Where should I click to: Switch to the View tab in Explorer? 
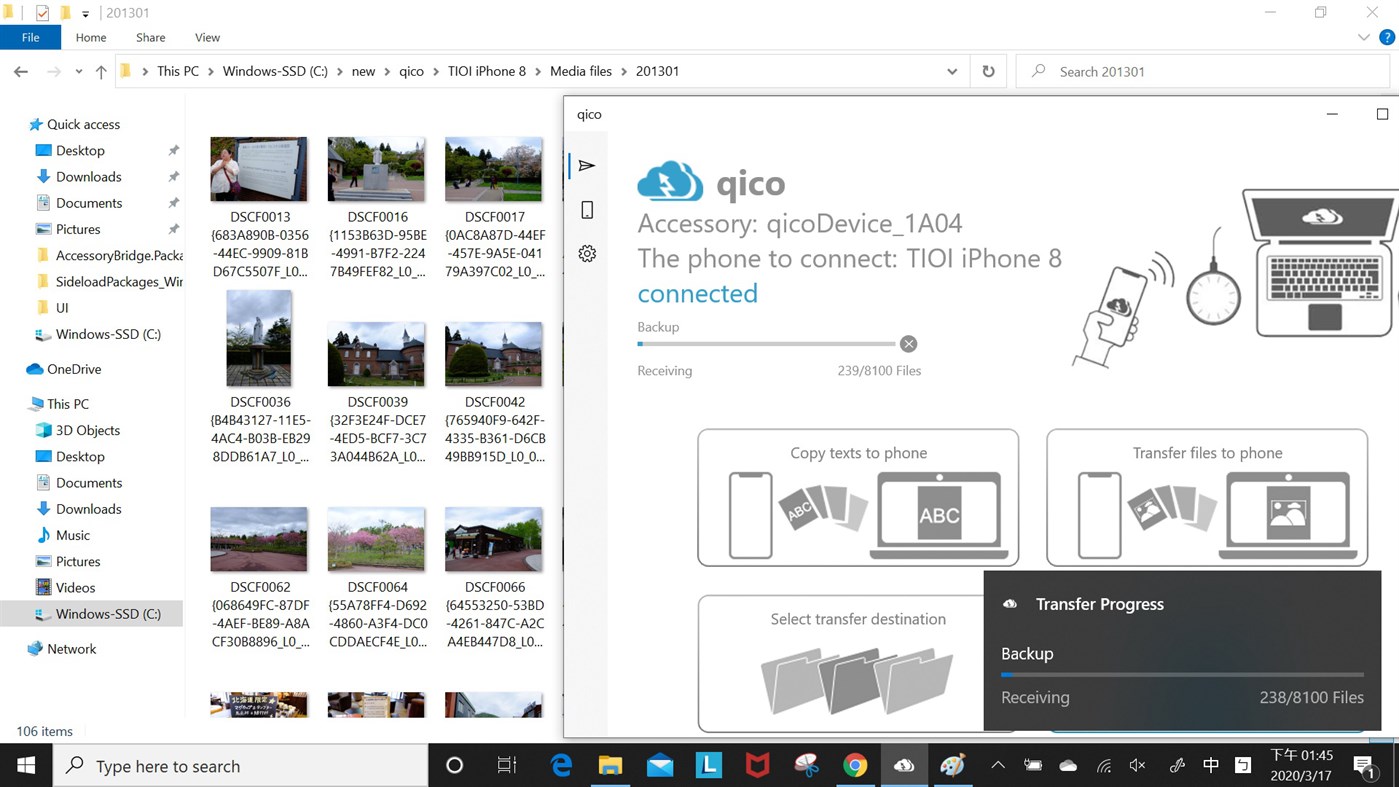(207, 37)
